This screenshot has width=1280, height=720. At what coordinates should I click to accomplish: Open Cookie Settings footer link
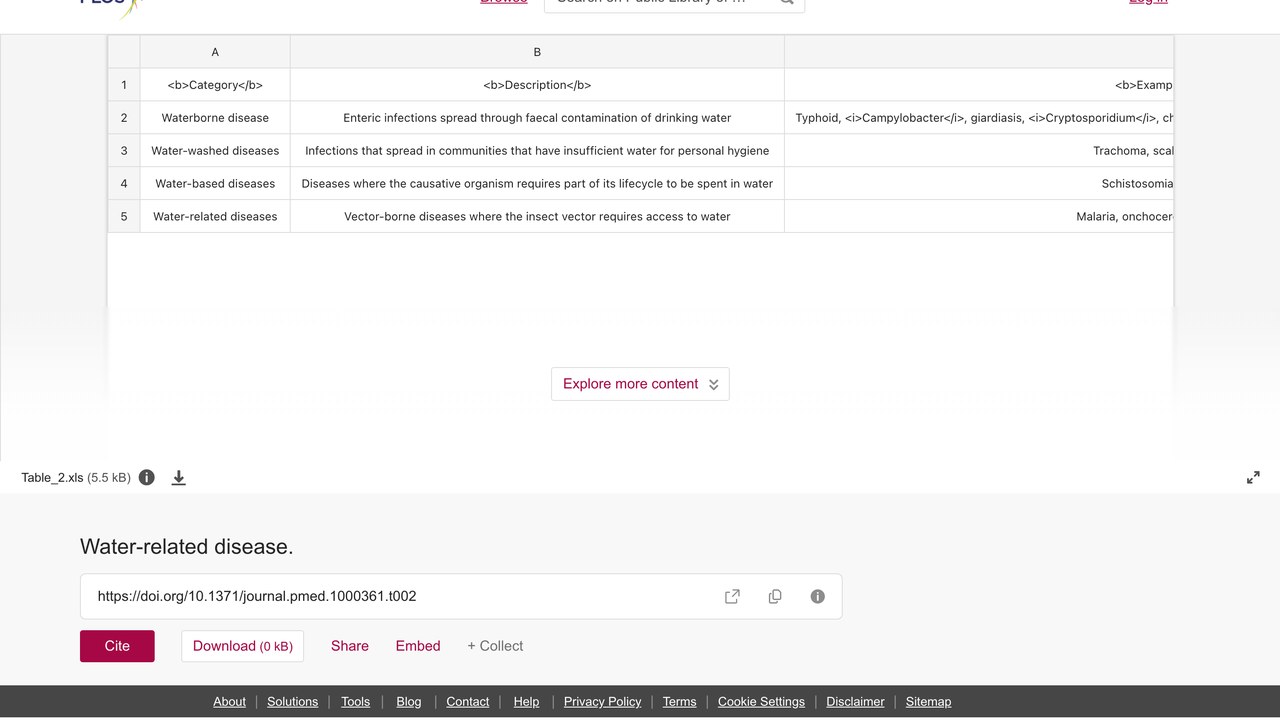pos(761,702)
